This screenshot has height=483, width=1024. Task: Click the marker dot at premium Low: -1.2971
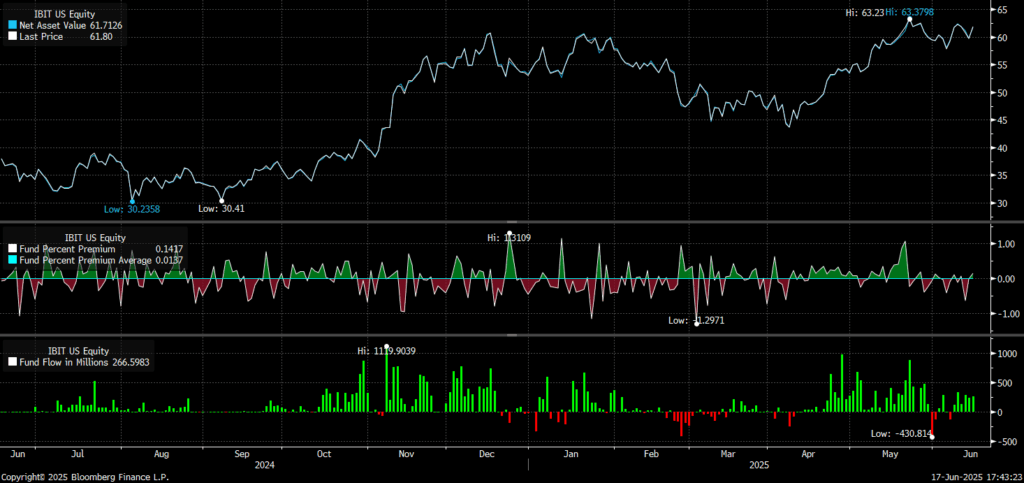pos(696,324)
